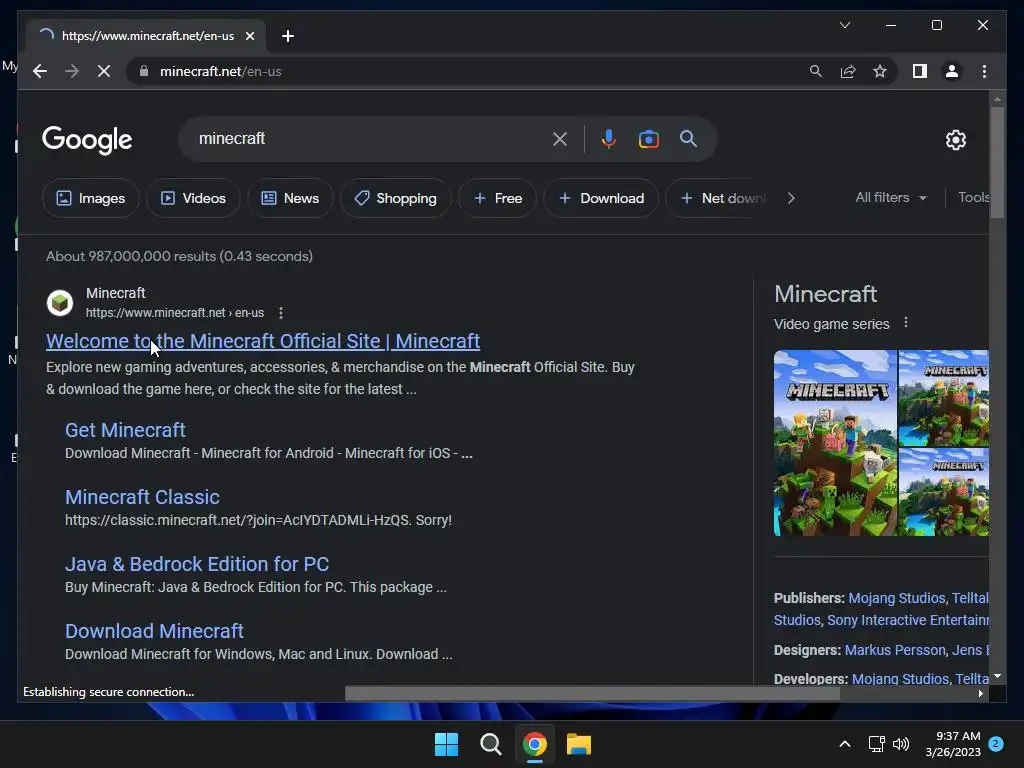The width and height of the screenshot is (1024, 768).
Task: Click the Google logo
Action: point(87,140)
